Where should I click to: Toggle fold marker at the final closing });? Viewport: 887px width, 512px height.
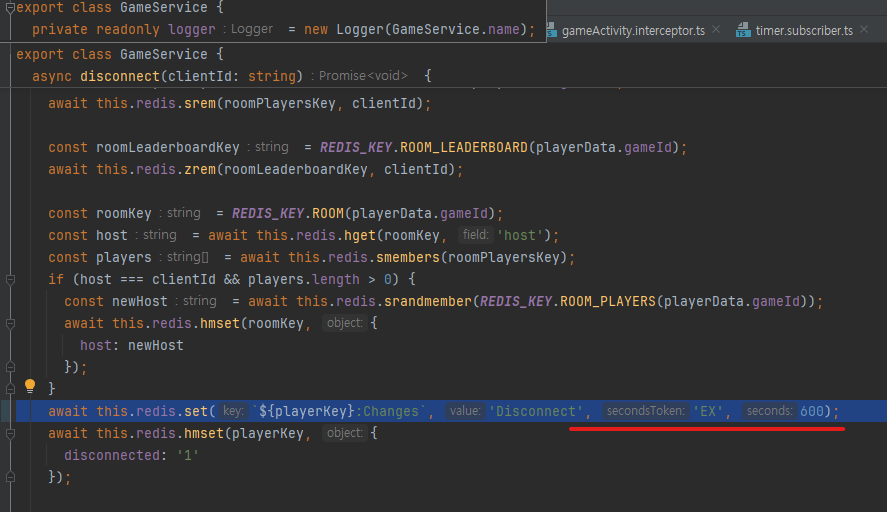(10, 477)
